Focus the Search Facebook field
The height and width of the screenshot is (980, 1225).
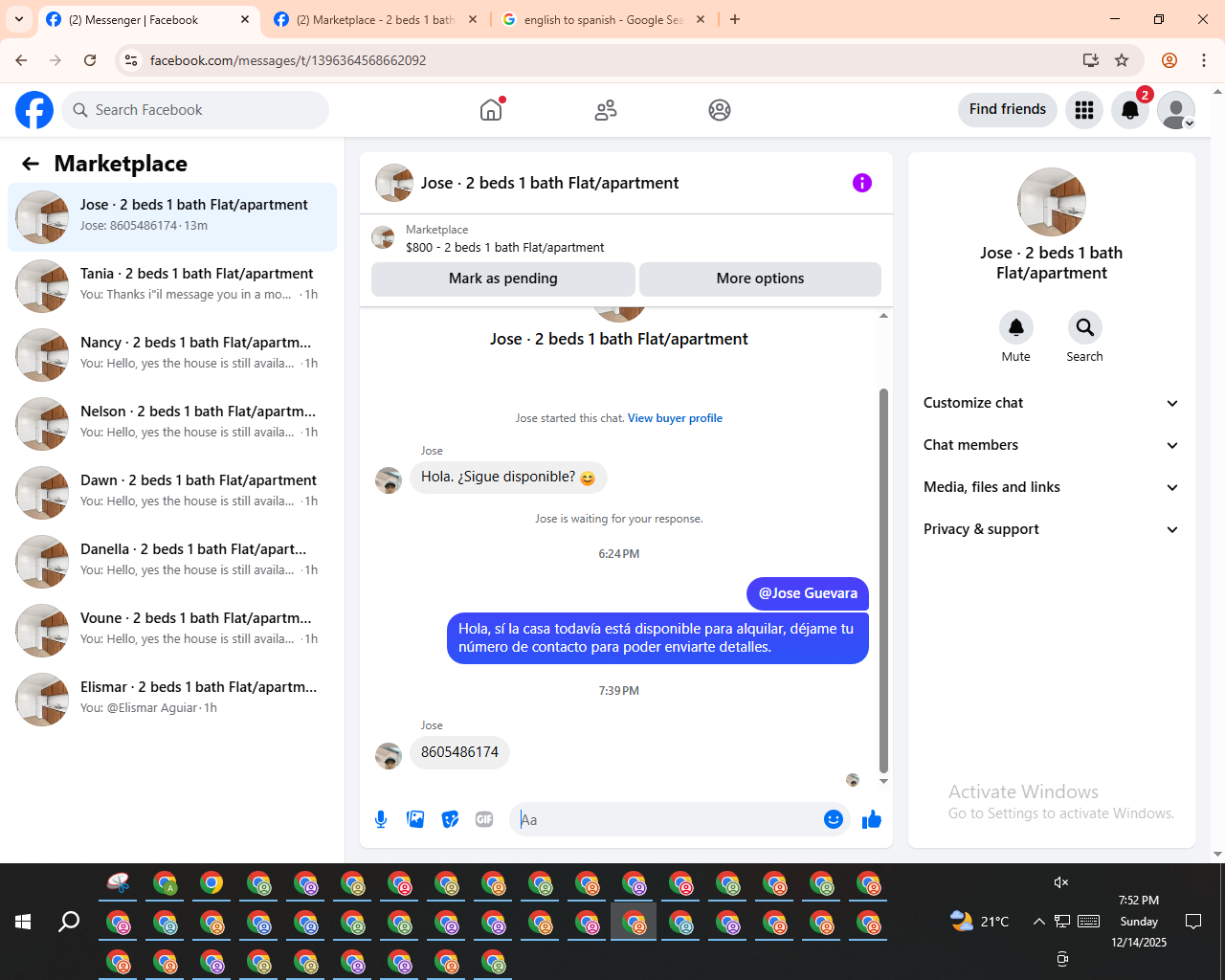click(x=195, y=110)
